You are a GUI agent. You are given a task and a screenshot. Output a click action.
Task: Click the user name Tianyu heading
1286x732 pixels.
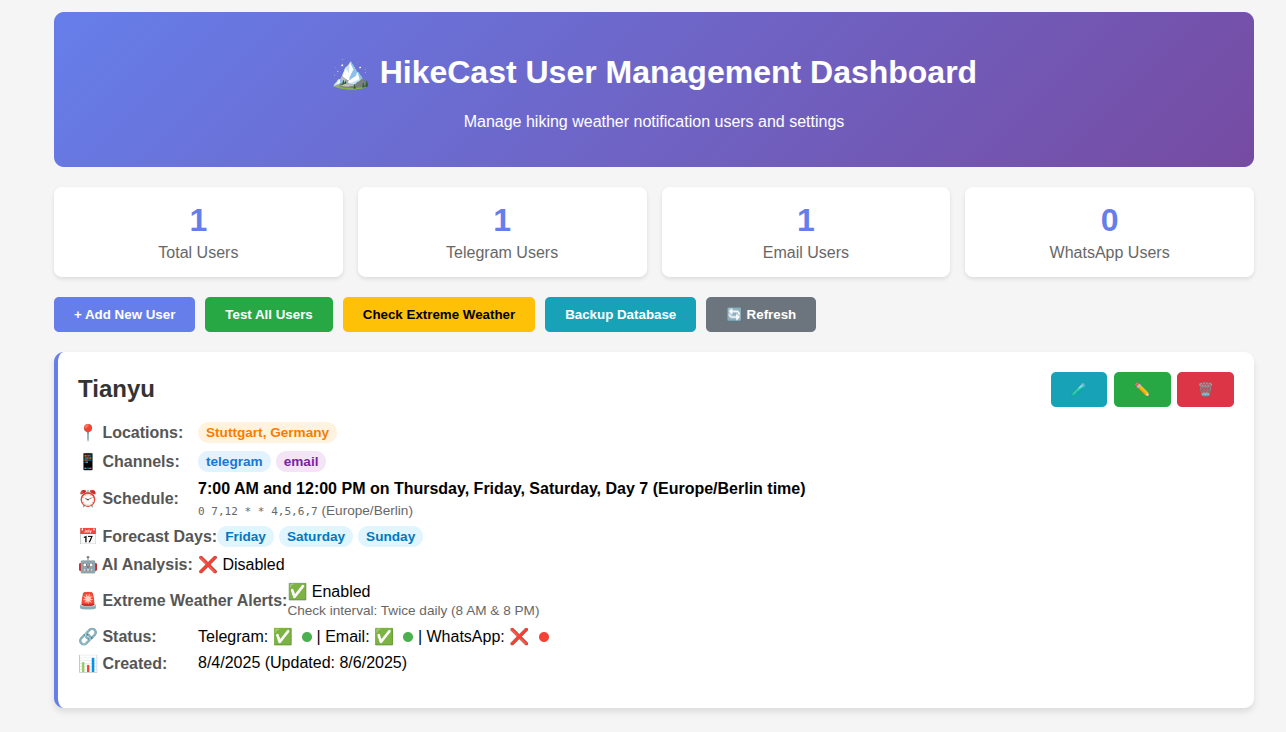tap(116, 389)
